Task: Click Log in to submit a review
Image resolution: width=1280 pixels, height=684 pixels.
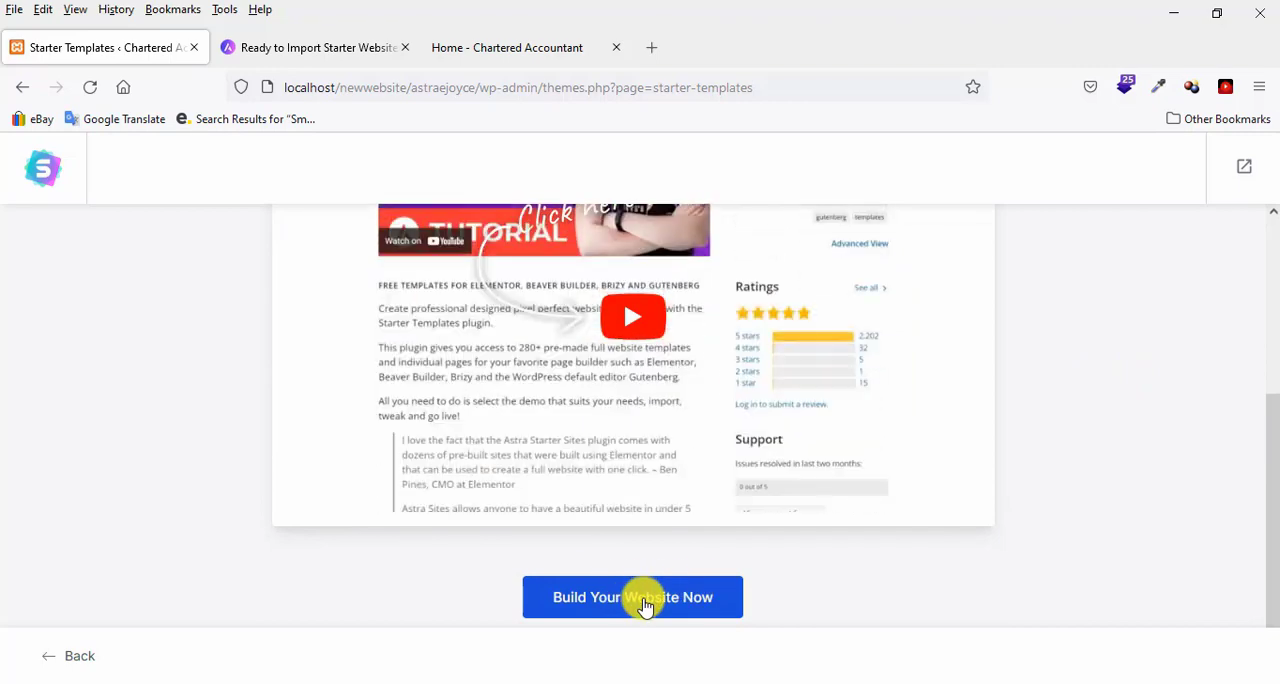Action: tap(781, 404)
